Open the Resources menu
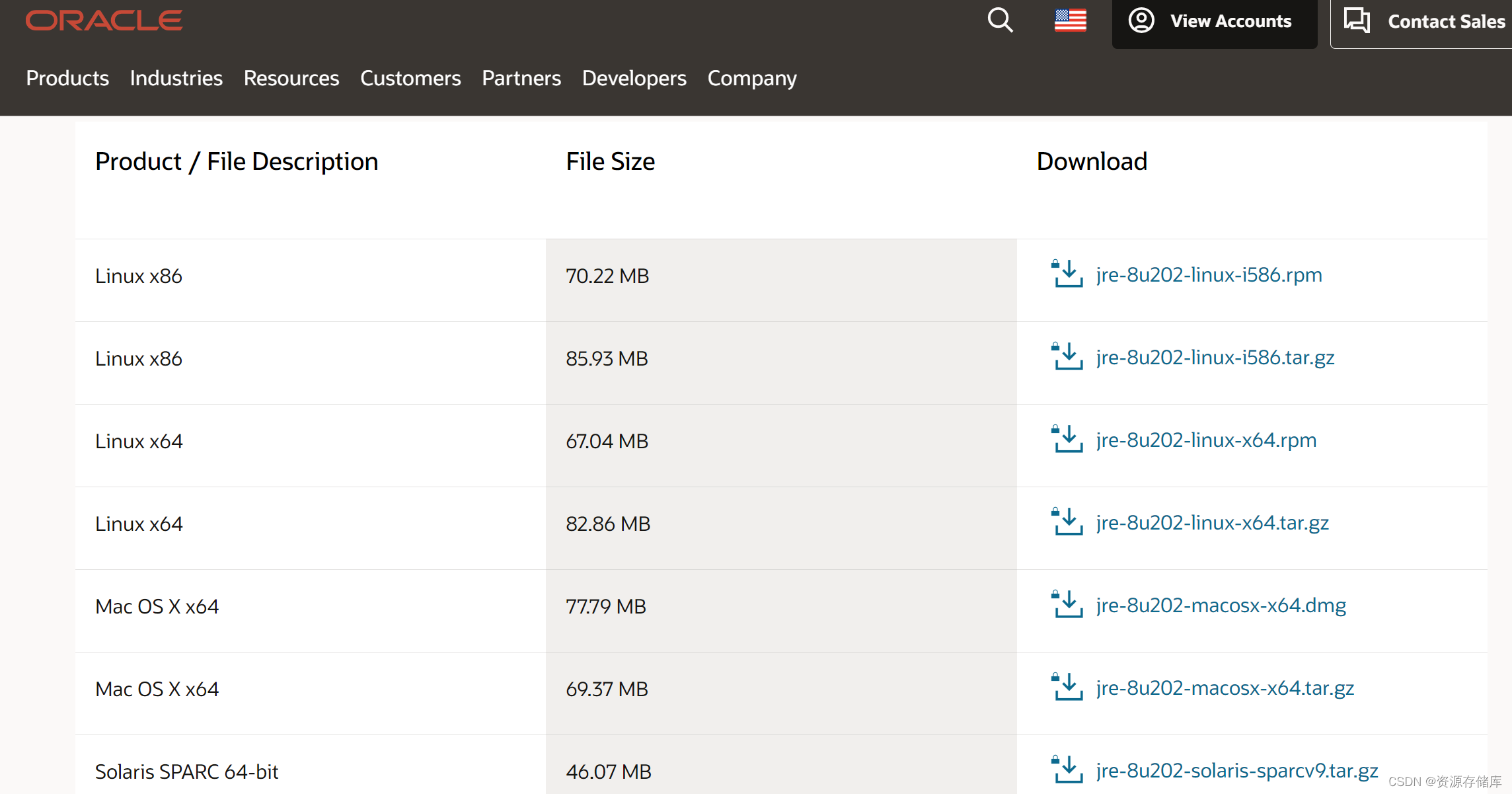Image resolution: width=1512 pixels, height=794 pixels. (291, 78)
